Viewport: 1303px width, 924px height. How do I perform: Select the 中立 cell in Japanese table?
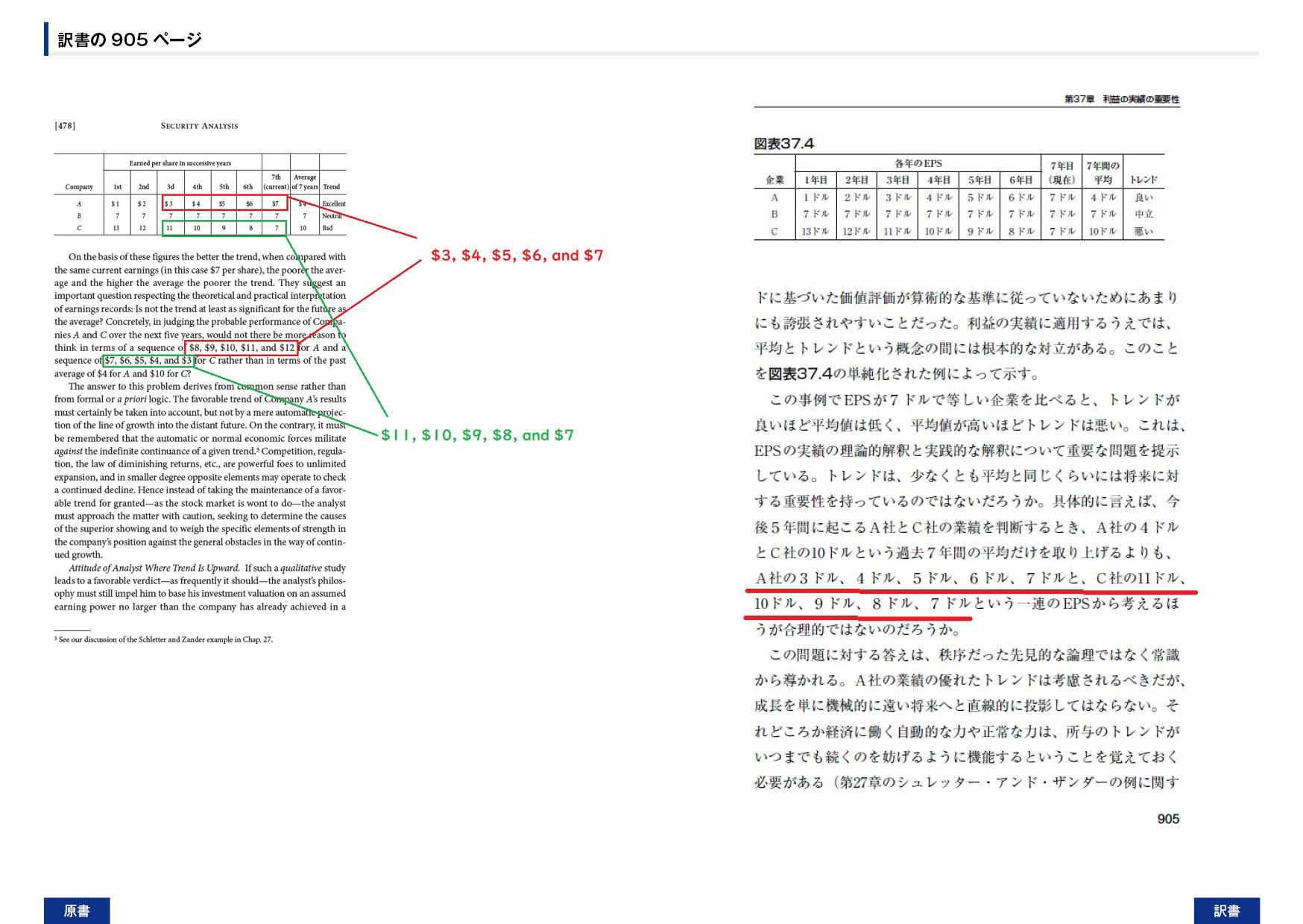point(1143,214)
